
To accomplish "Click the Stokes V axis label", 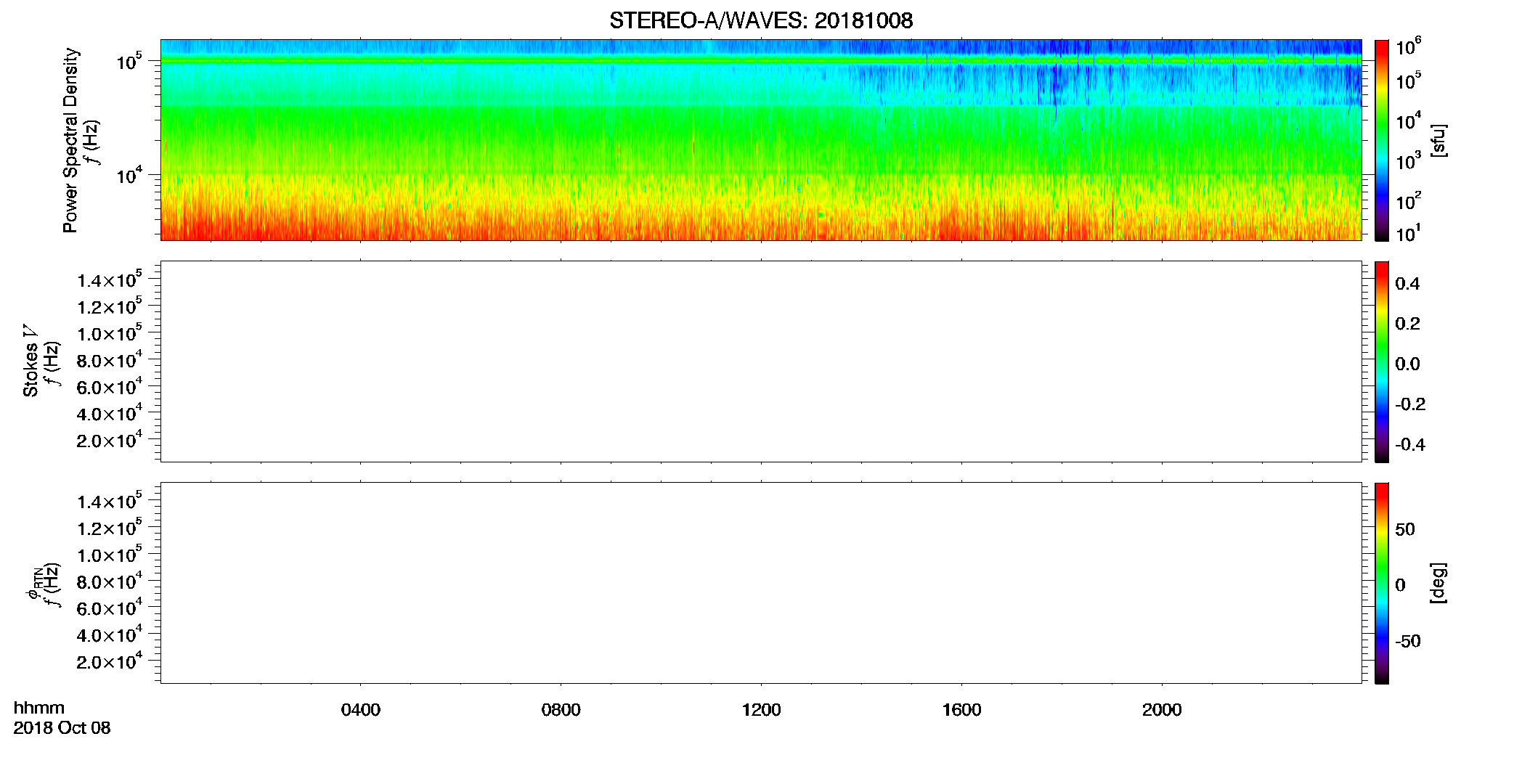I will point(30,362).
